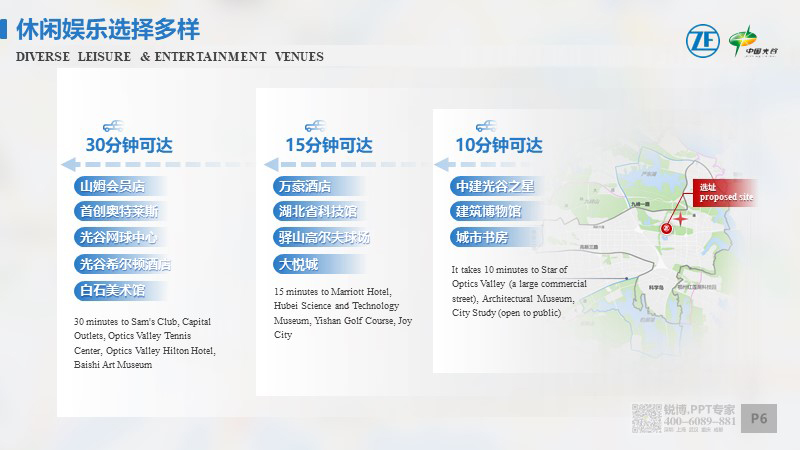This screenshot has width=800, height=450.
Task: Select the 首创奥特莱斯 label
Action: point(118,212)
